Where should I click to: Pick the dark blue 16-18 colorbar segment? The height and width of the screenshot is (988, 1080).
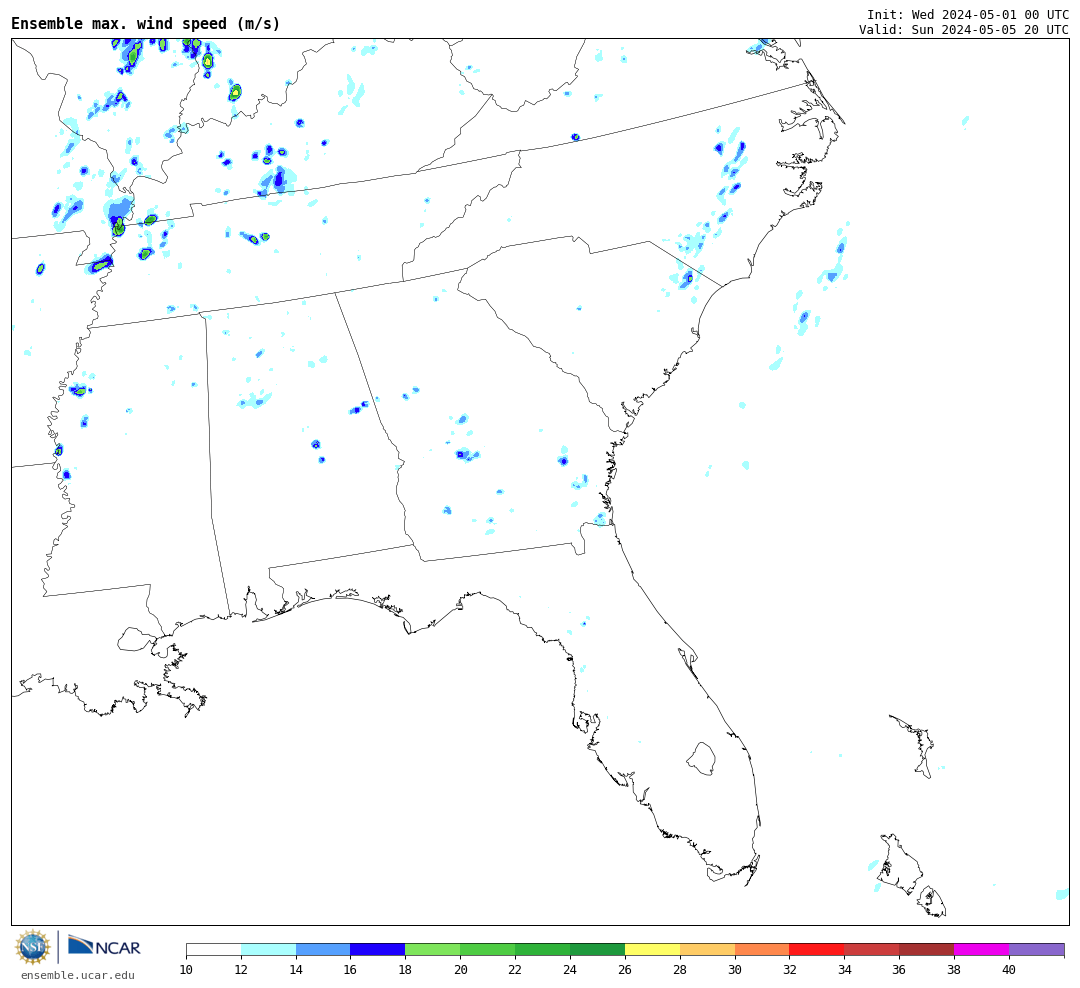[378, 950]
